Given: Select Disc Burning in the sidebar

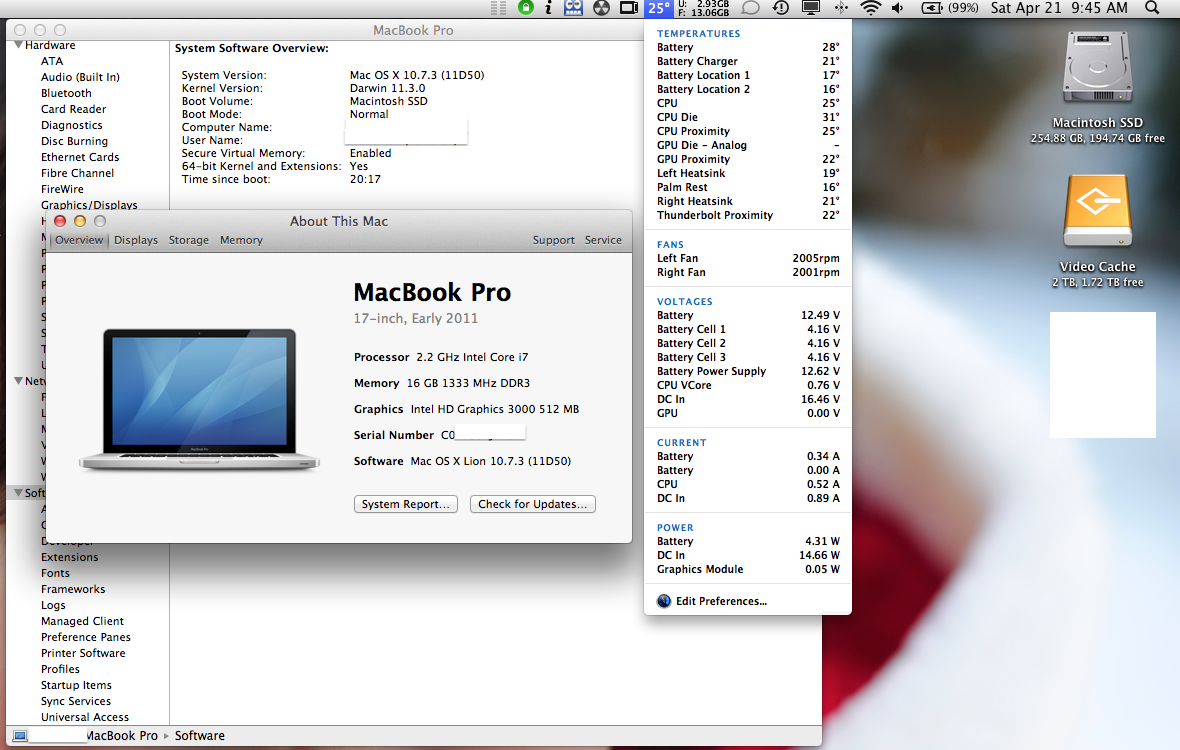Looking at the screenshot, I should [75, 141].
